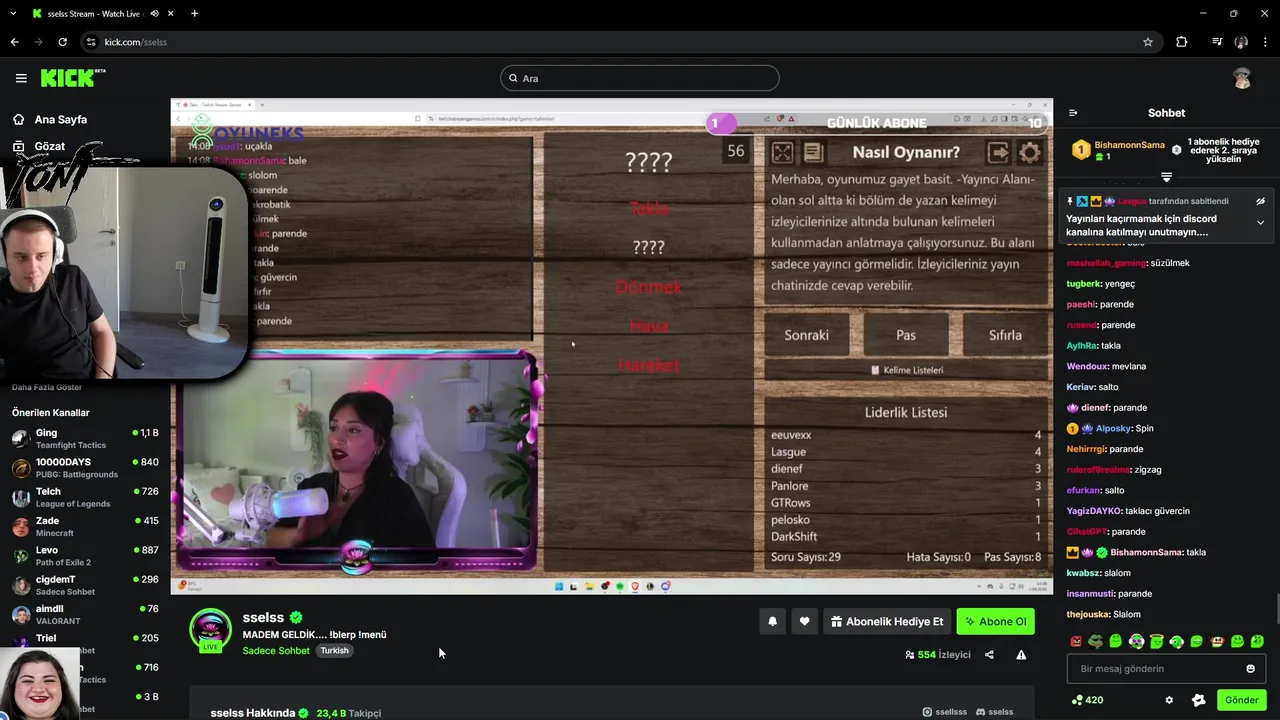Viewport: 1280px width, 720px height.
Task: Open the Kick hamburger menu
Action: click(x=21, y=78)
